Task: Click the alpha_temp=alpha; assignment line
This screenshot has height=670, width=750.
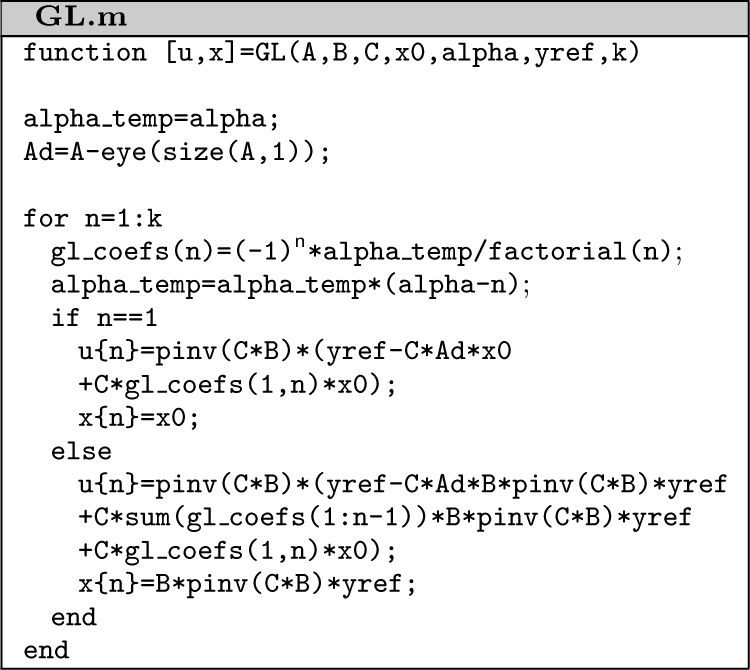Action: [x=152, y=120]
